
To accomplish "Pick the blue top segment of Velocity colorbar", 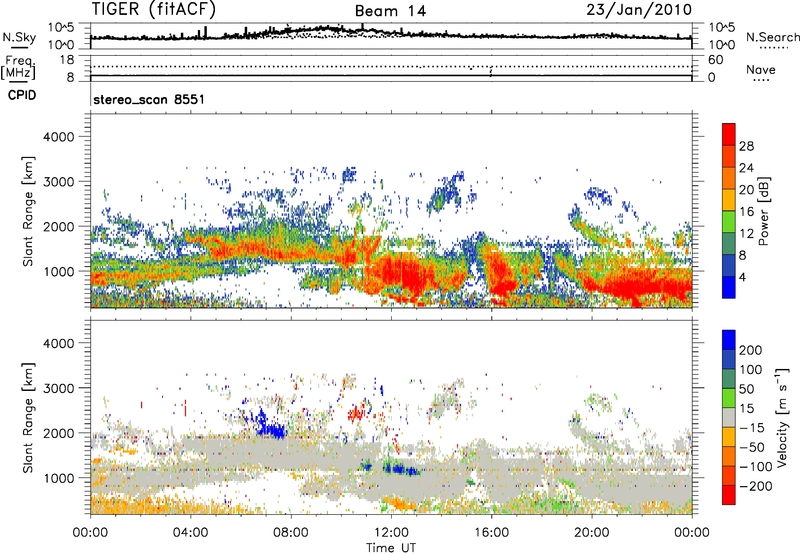I will click(729, 340).
